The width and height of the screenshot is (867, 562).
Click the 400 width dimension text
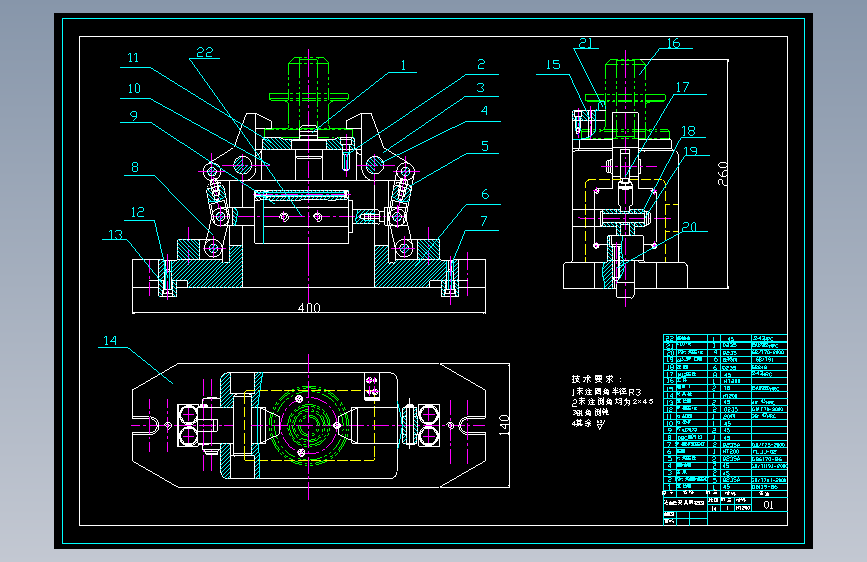[x=309, y=308]
